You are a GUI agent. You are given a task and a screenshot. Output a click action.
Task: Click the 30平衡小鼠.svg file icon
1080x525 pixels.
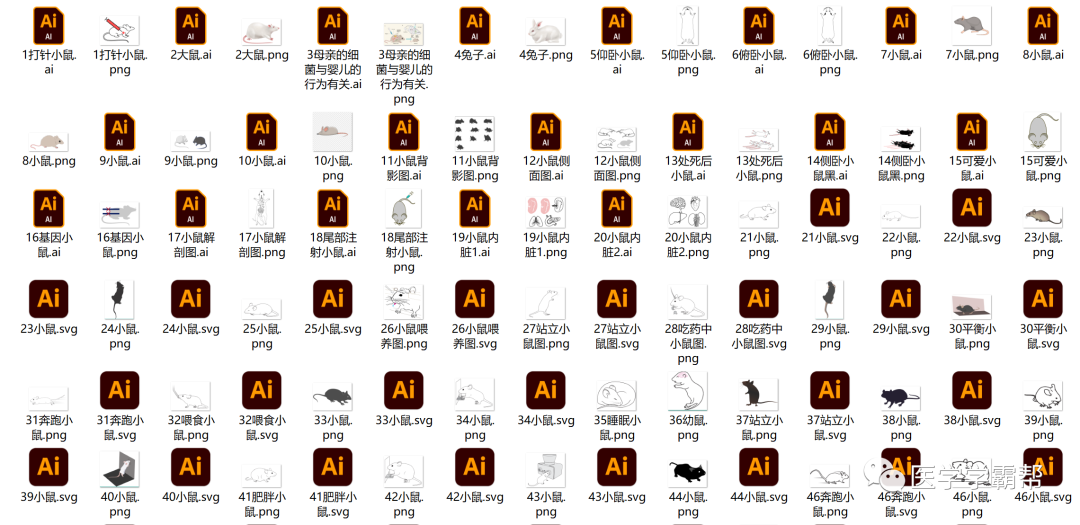click(x=1042, y=299)
